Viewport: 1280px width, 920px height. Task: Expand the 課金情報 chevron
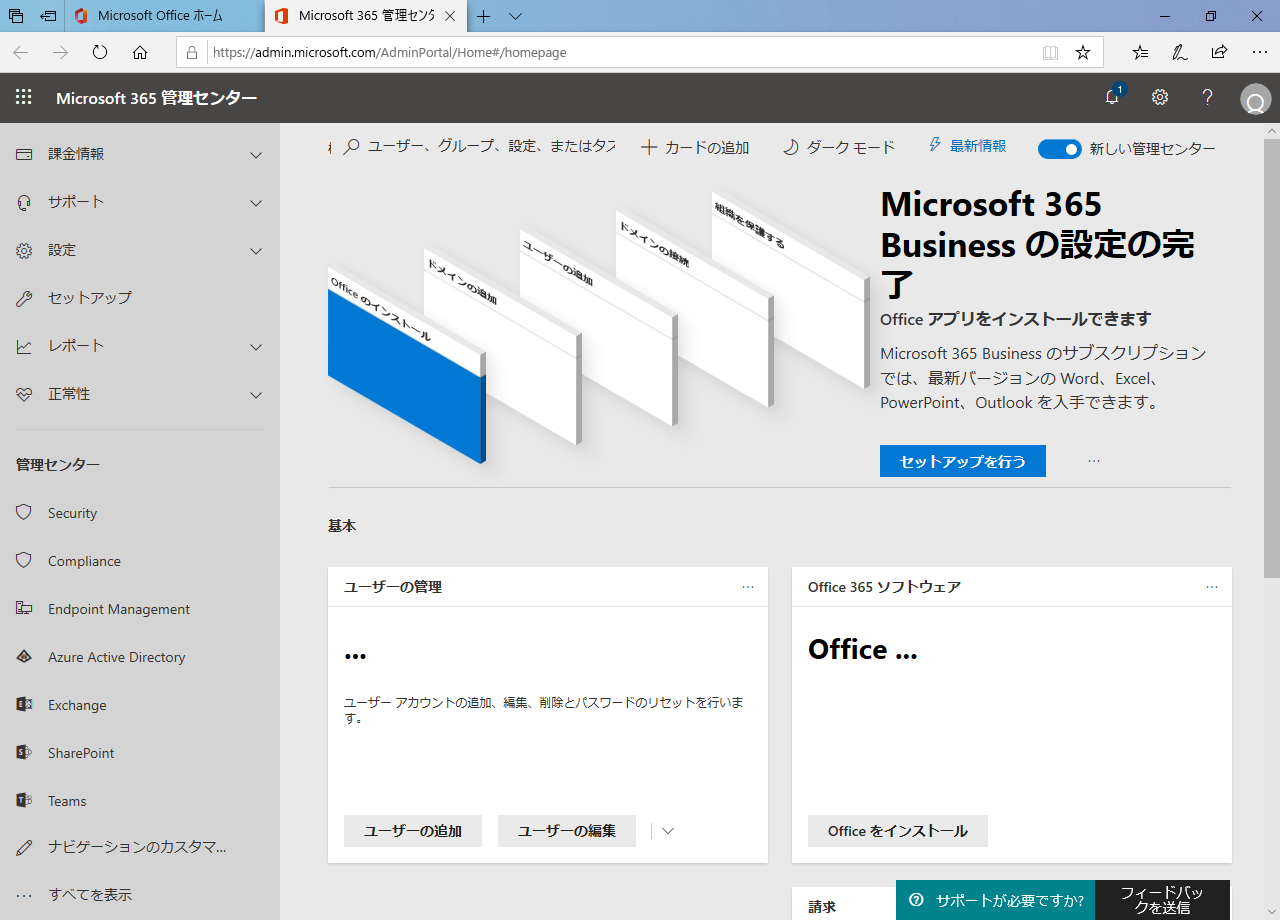pyautogui.click(x=256, y=155)
